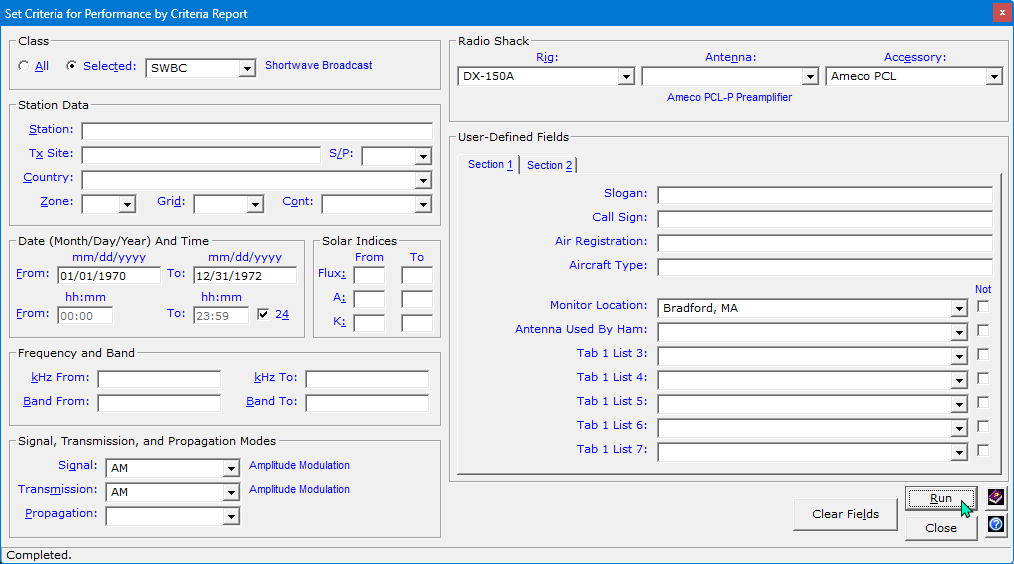Tick the Not box for Antenna Used By Ham
The height and width of the screenshot is (564, 1014).
(983, 330)
